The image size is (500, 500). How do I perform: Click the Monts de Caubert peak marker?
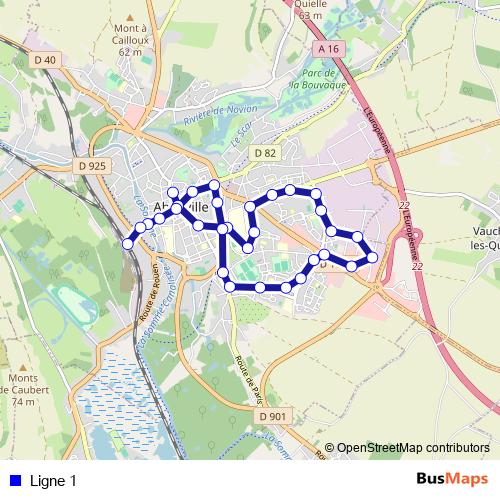pos(23,367)
